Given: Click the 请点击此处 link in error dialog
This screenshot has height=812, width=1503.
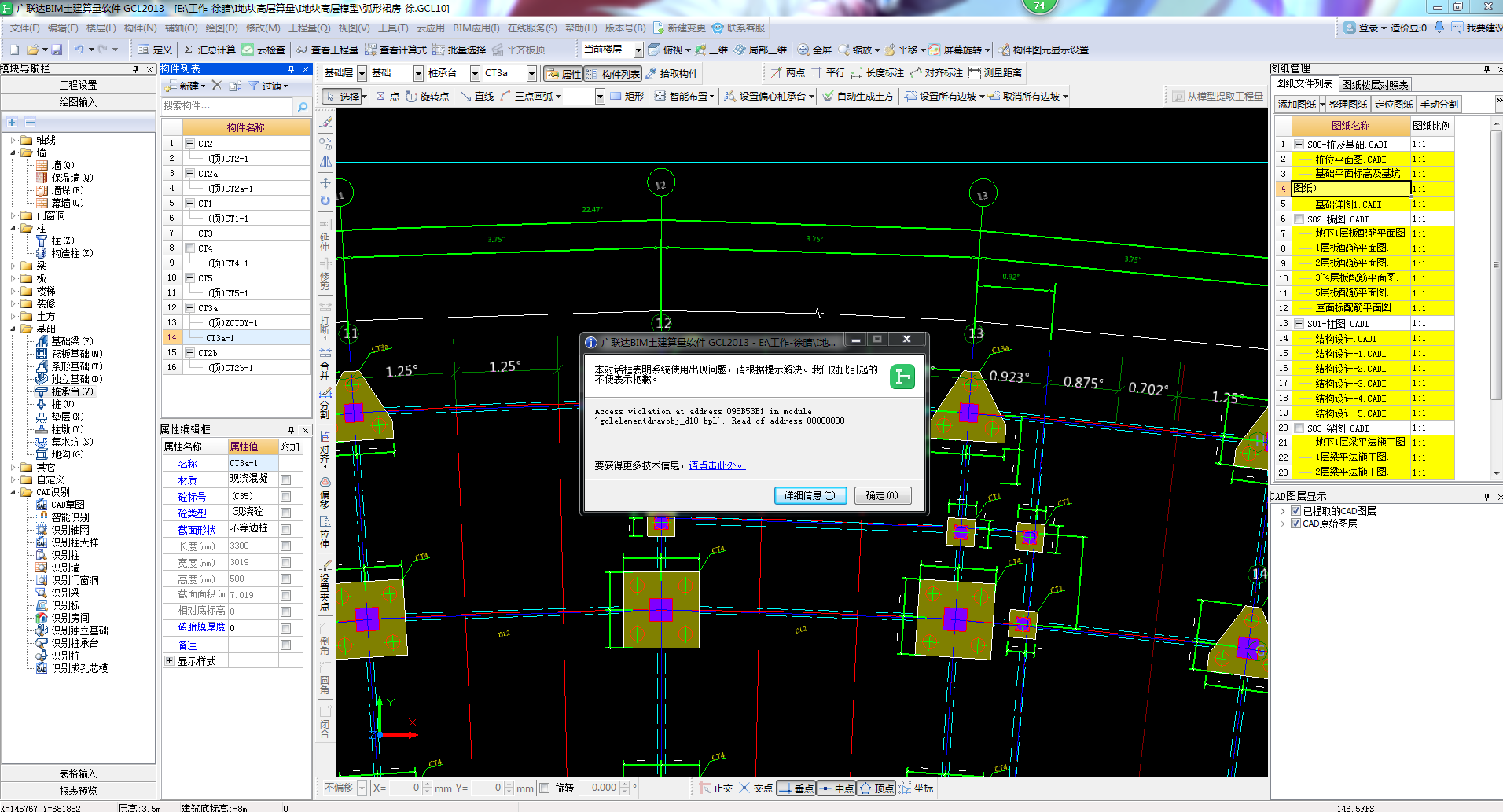Looking at the screenshot, I should point(716,465).
